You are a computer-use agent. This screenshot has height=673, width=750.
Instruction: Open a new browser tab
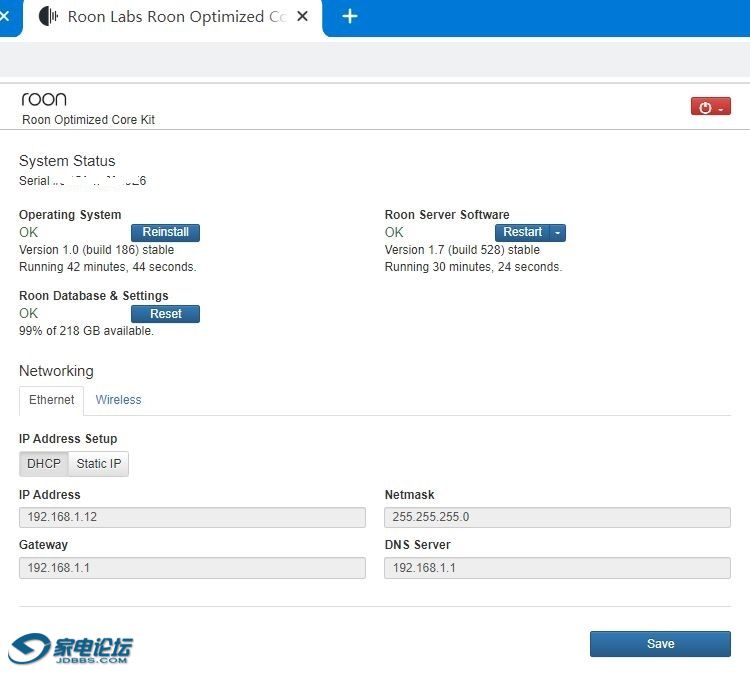349,17
